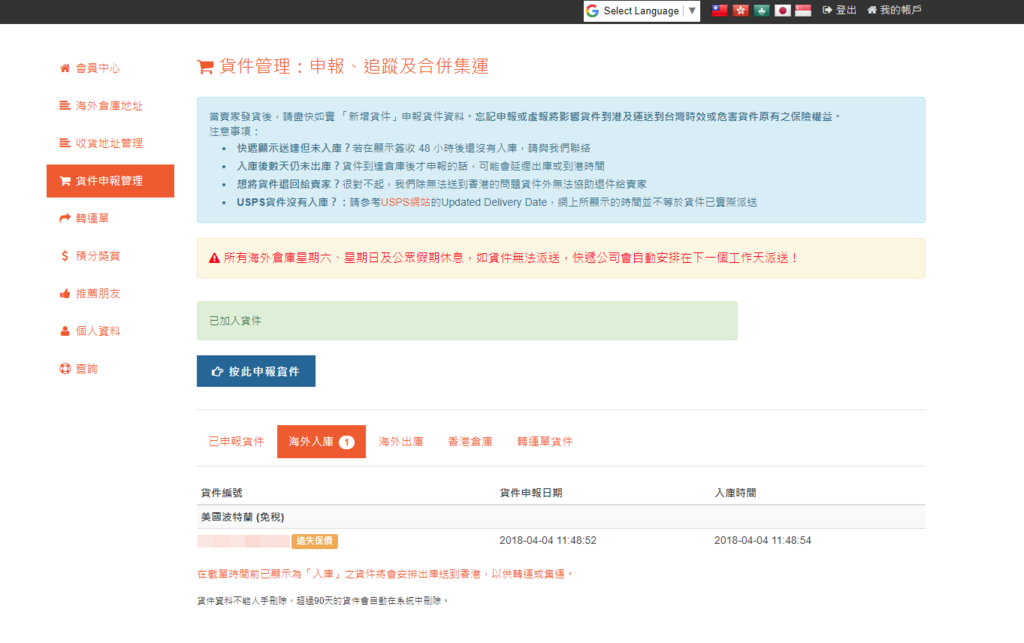Open the Select Language dropdown
Image resolution: width=1024 pixels, height=643 pixels.
pyautogui.click(x=641, y=11)
